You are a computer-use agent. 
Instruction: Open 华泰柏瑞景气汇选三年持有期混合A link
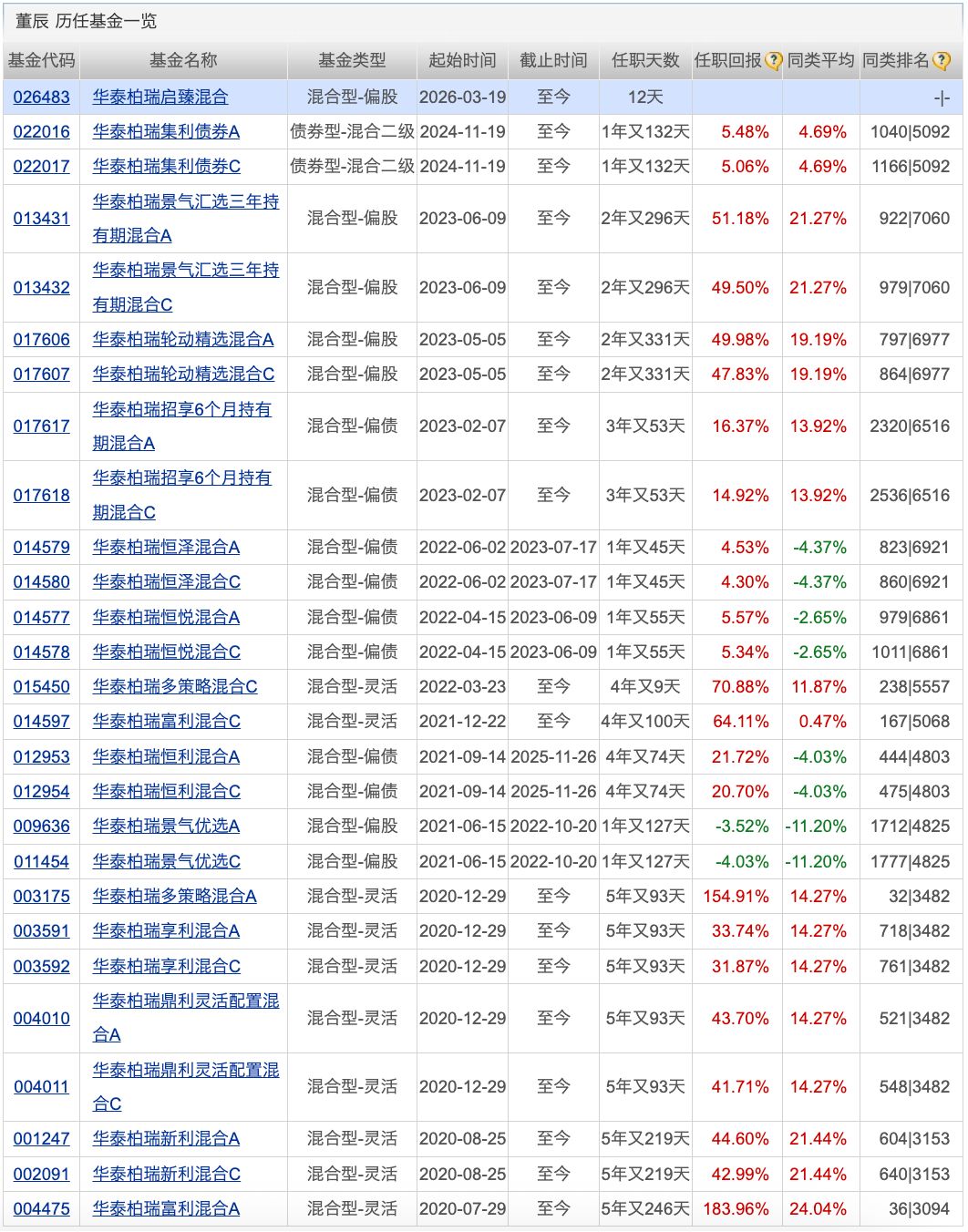(185, 202)
